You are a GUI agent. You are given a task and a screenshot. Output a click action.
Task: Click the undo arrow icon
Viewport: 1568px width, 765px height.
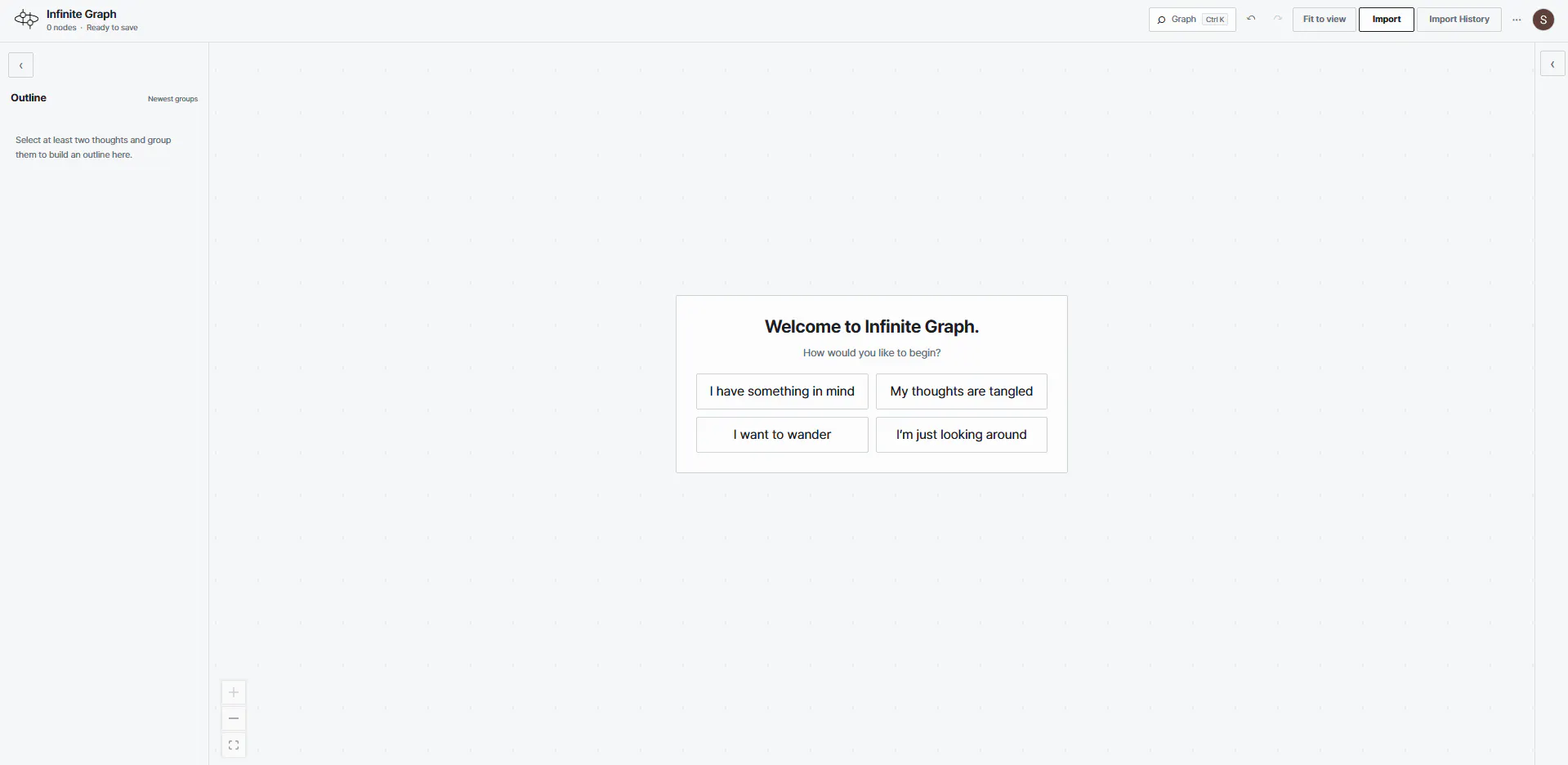[x=1251, y=19]
